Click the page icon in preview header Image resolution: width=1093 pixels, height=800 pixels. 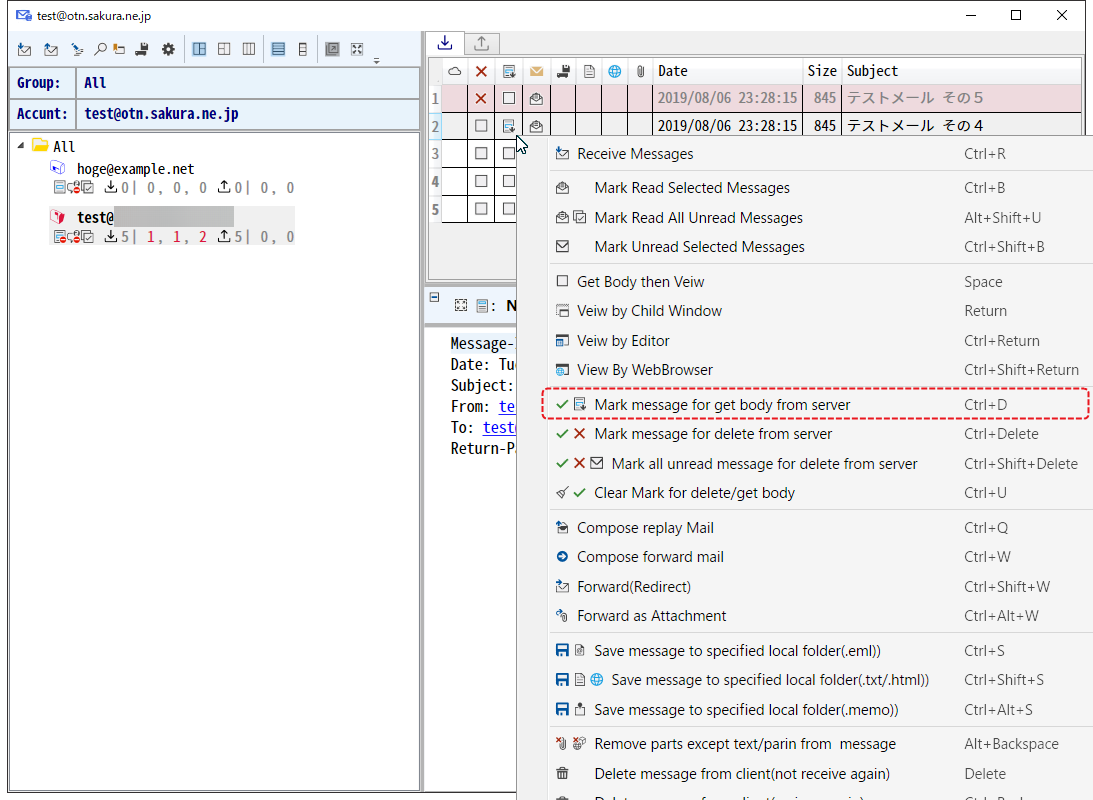point(482,305)
